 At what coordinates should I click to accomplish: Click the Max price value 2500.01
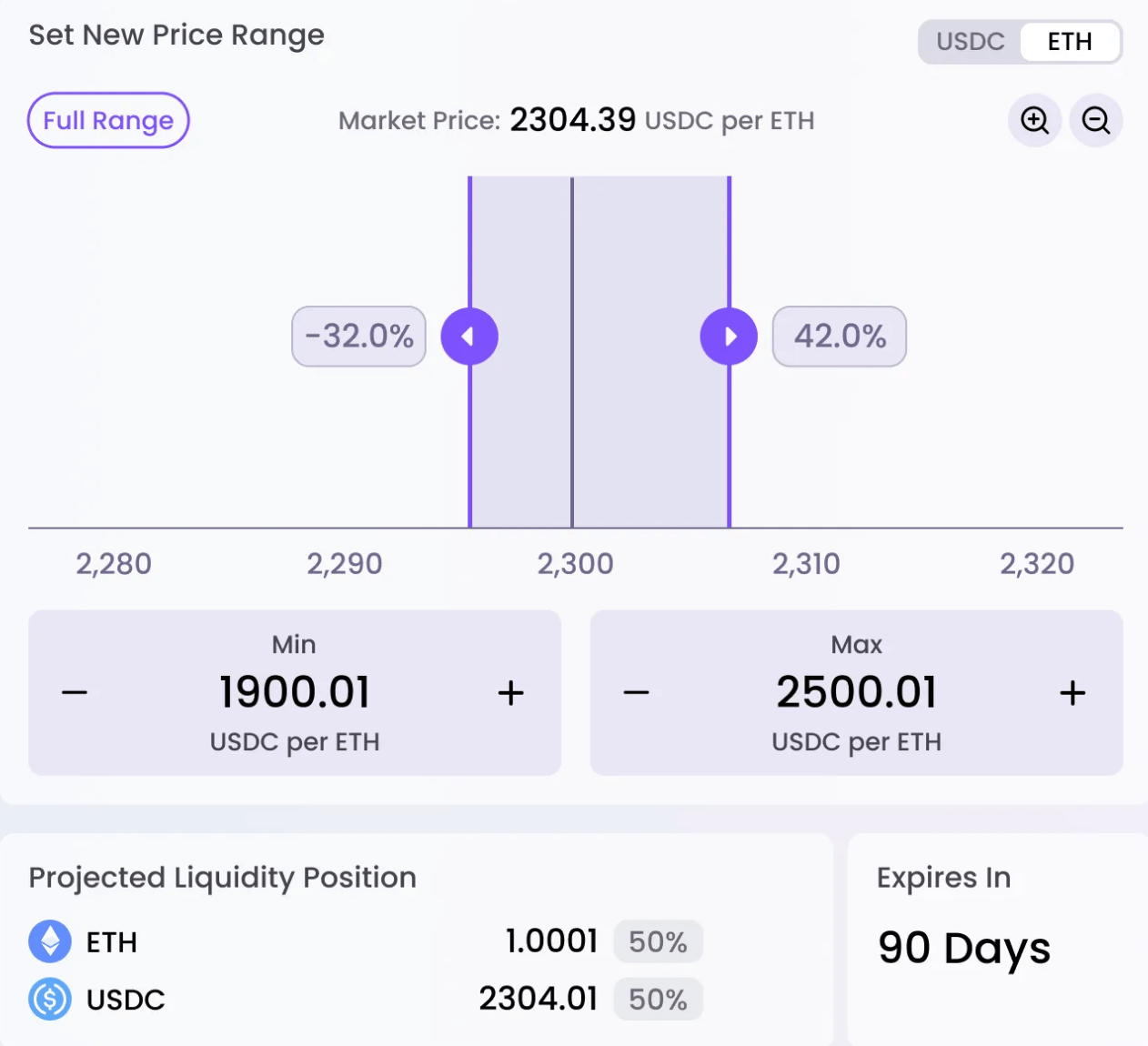point(856,692)
